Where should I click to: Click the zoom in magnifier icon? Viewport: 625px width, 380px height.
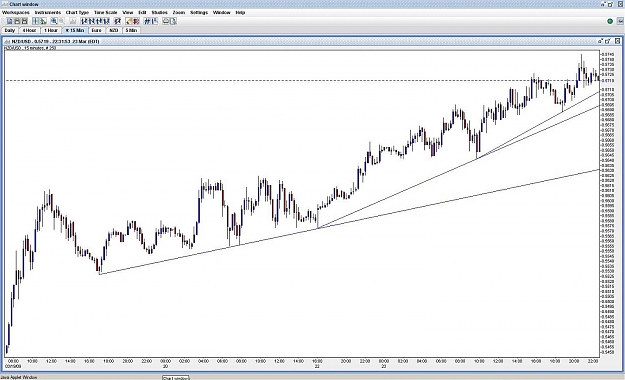coord(54,21)
